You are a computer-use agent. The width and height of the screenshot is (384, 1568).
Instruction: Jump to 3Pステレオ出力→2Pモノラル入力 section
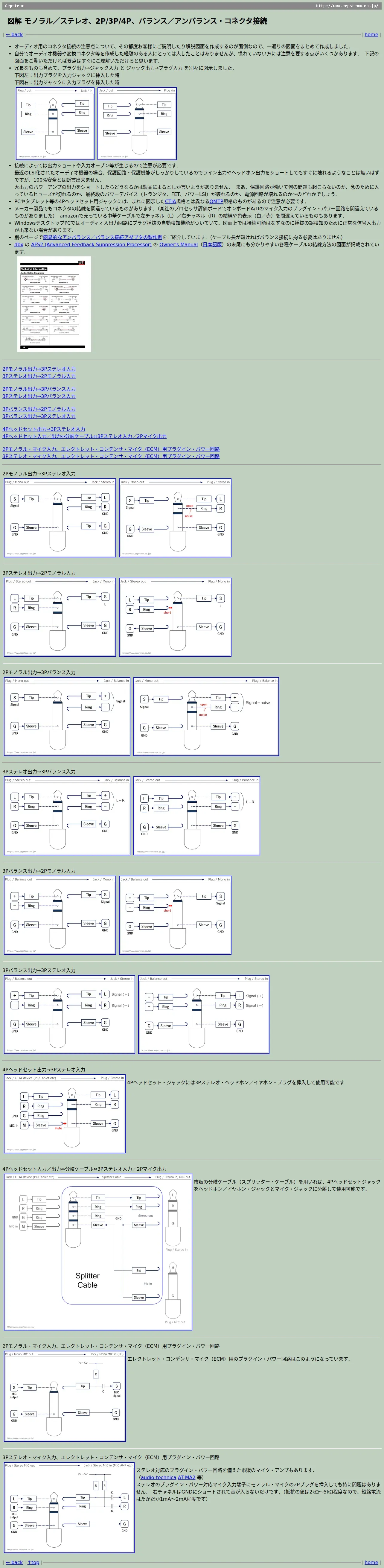(39, 376)
